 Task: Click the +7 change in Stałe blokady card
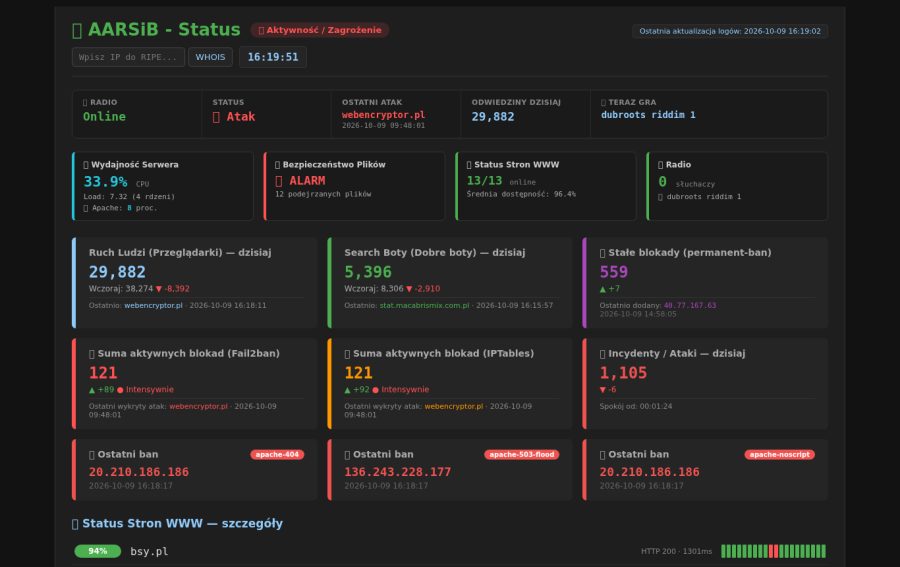pos(610,289)
